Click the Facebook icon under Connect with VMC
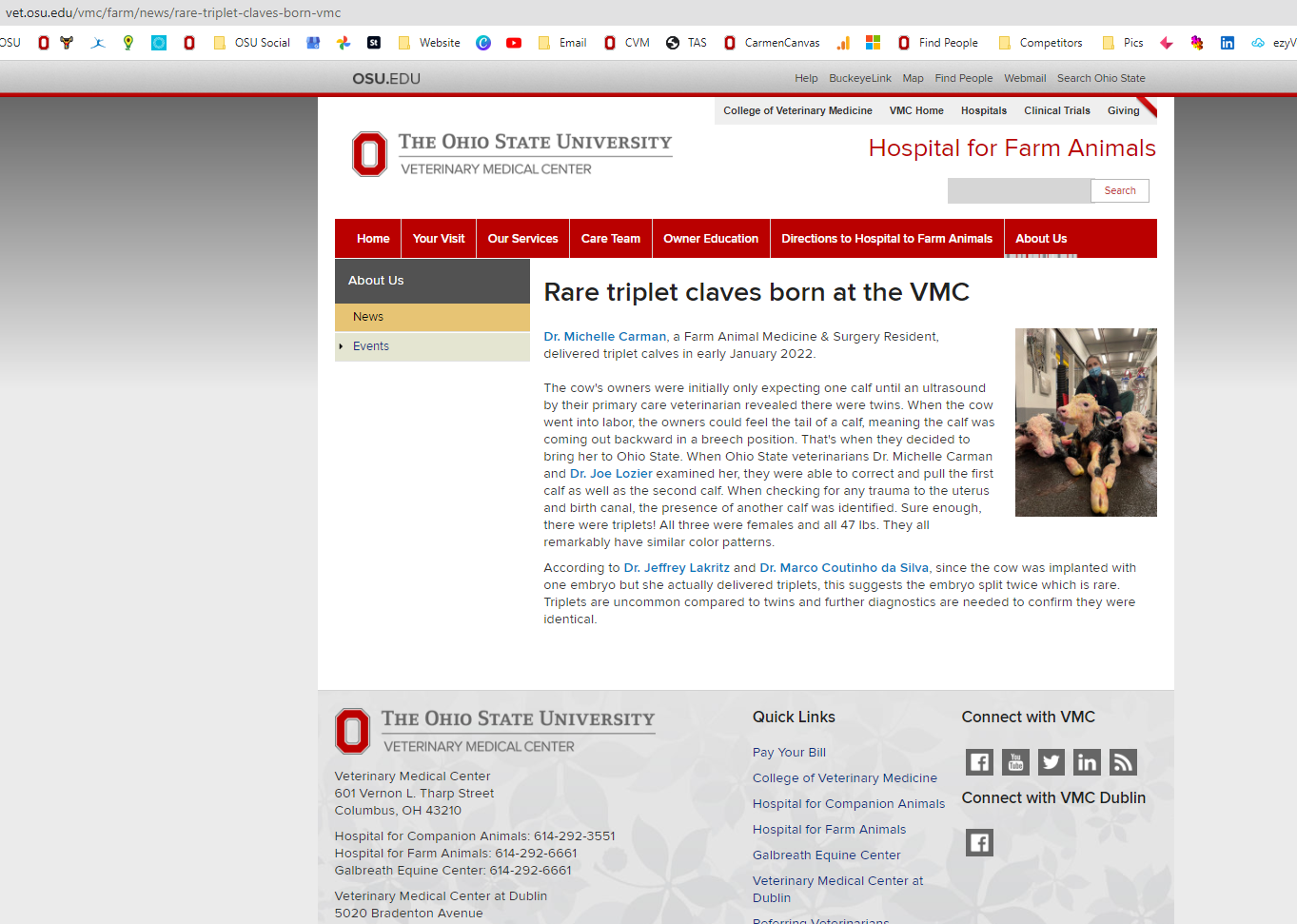The height and width of the screenshot is (924, 1297). tap(979, 762)
